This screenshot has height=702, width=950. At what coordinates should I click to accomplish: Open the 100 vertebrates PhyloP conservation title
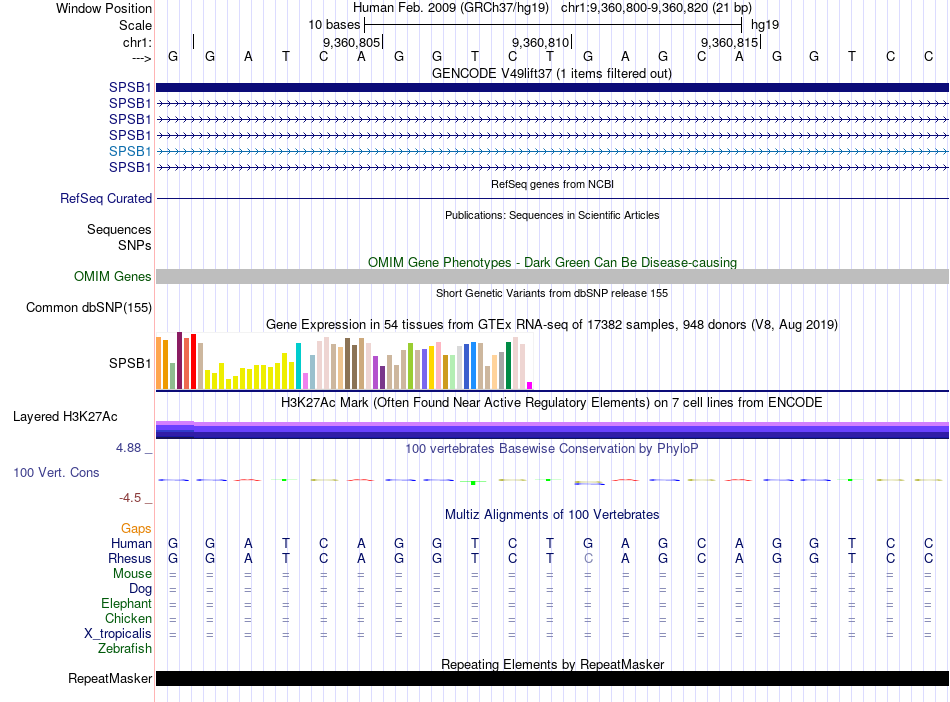coord(552,449)
